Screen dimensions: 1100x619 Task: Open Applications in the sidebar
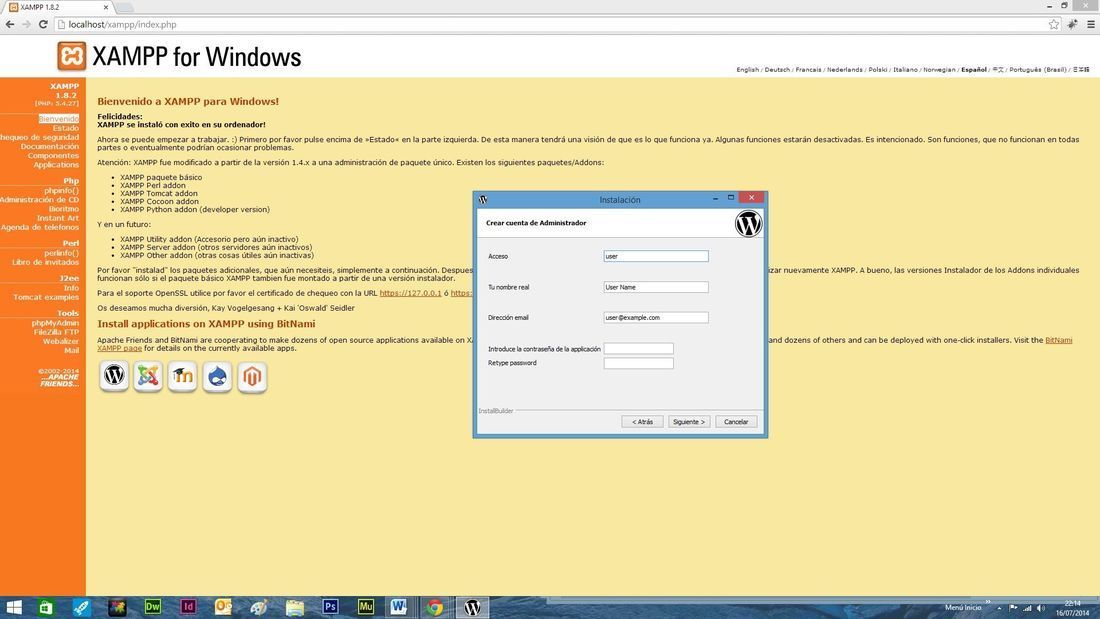(56, 165)
